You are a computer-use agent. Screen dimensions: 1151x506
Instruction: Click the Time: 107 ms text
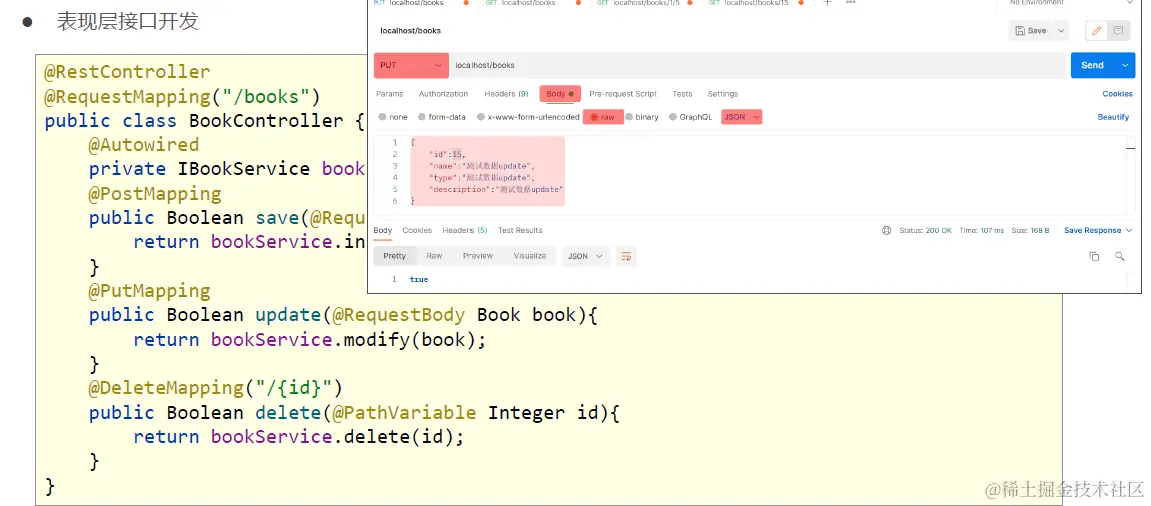coord(981,231)
